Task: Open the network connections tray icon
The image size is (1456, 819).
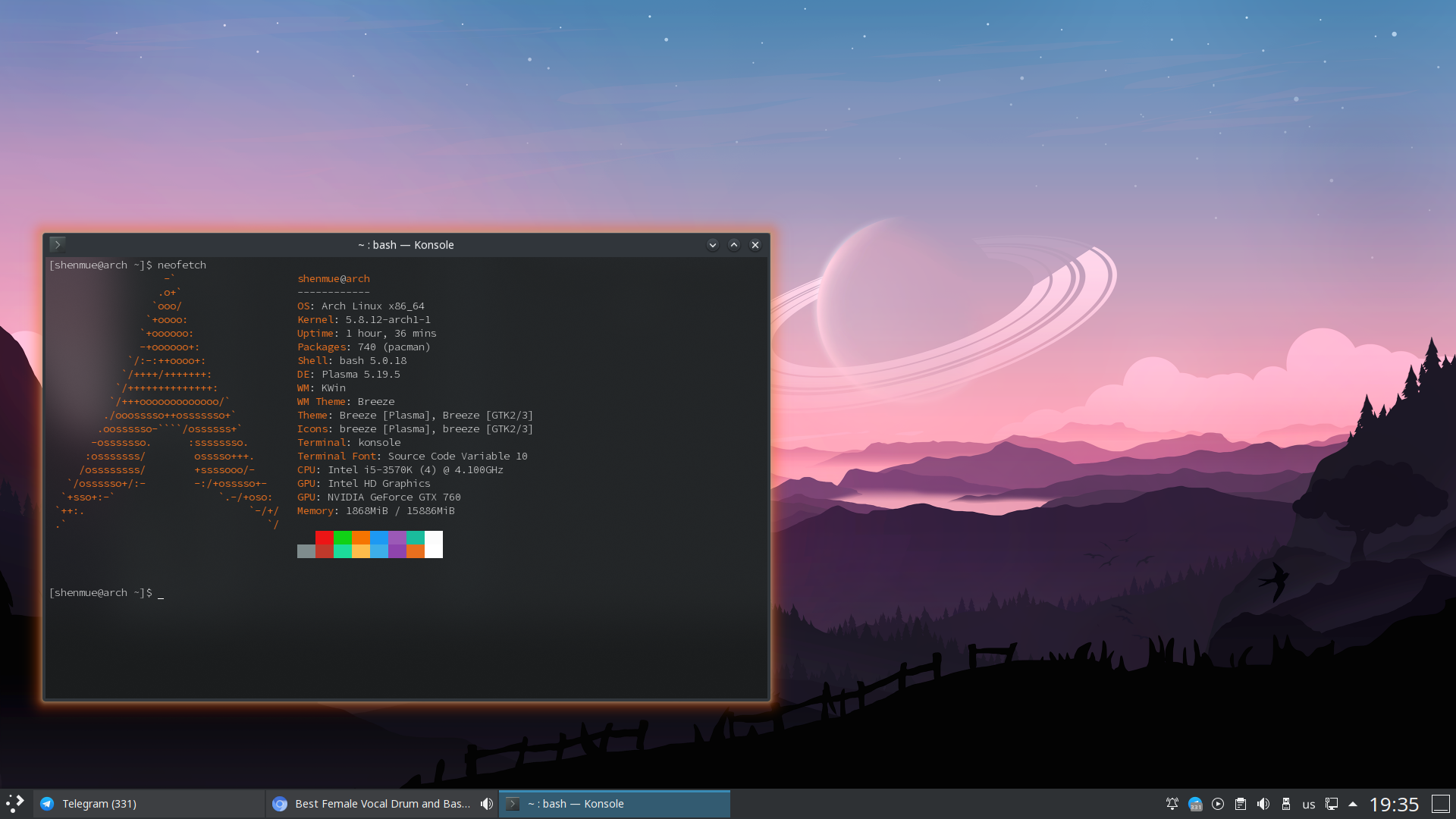Action: [x=1332, y=804]
